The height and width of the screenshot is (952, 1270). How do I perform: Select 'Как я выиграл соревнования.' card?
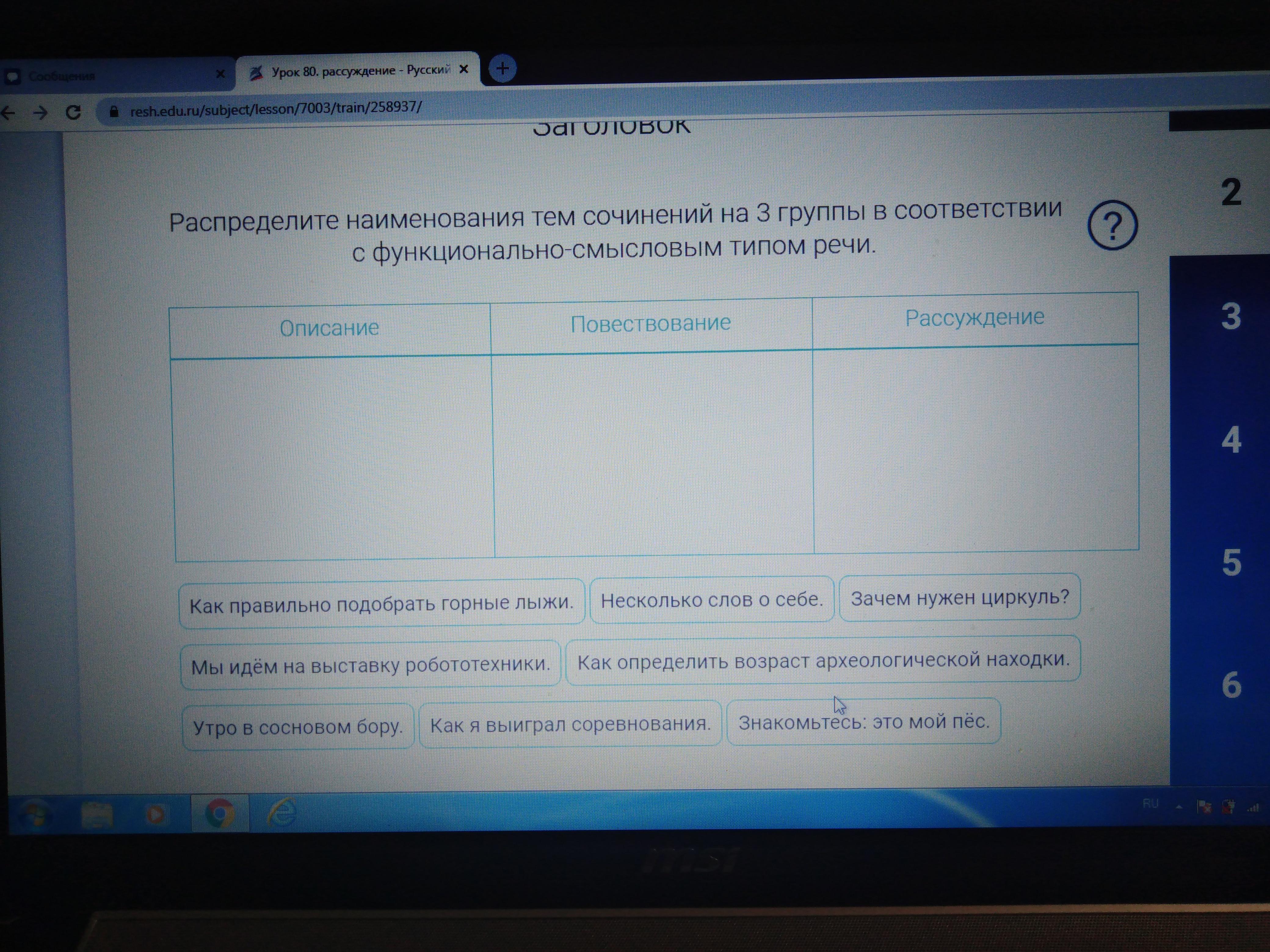(x=570, y=725)
